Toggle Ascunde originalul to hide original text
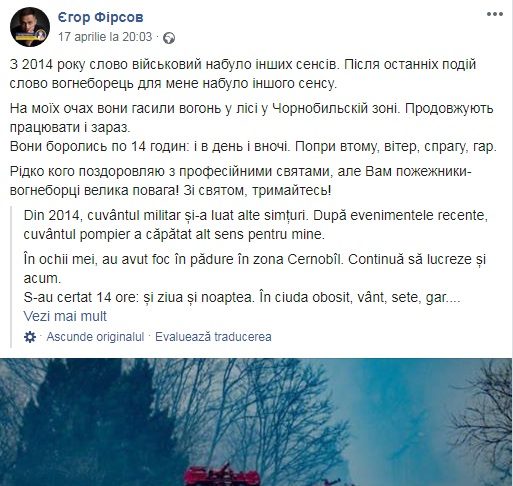Screen dimensions: 513x486 click(x=95, y=337)
